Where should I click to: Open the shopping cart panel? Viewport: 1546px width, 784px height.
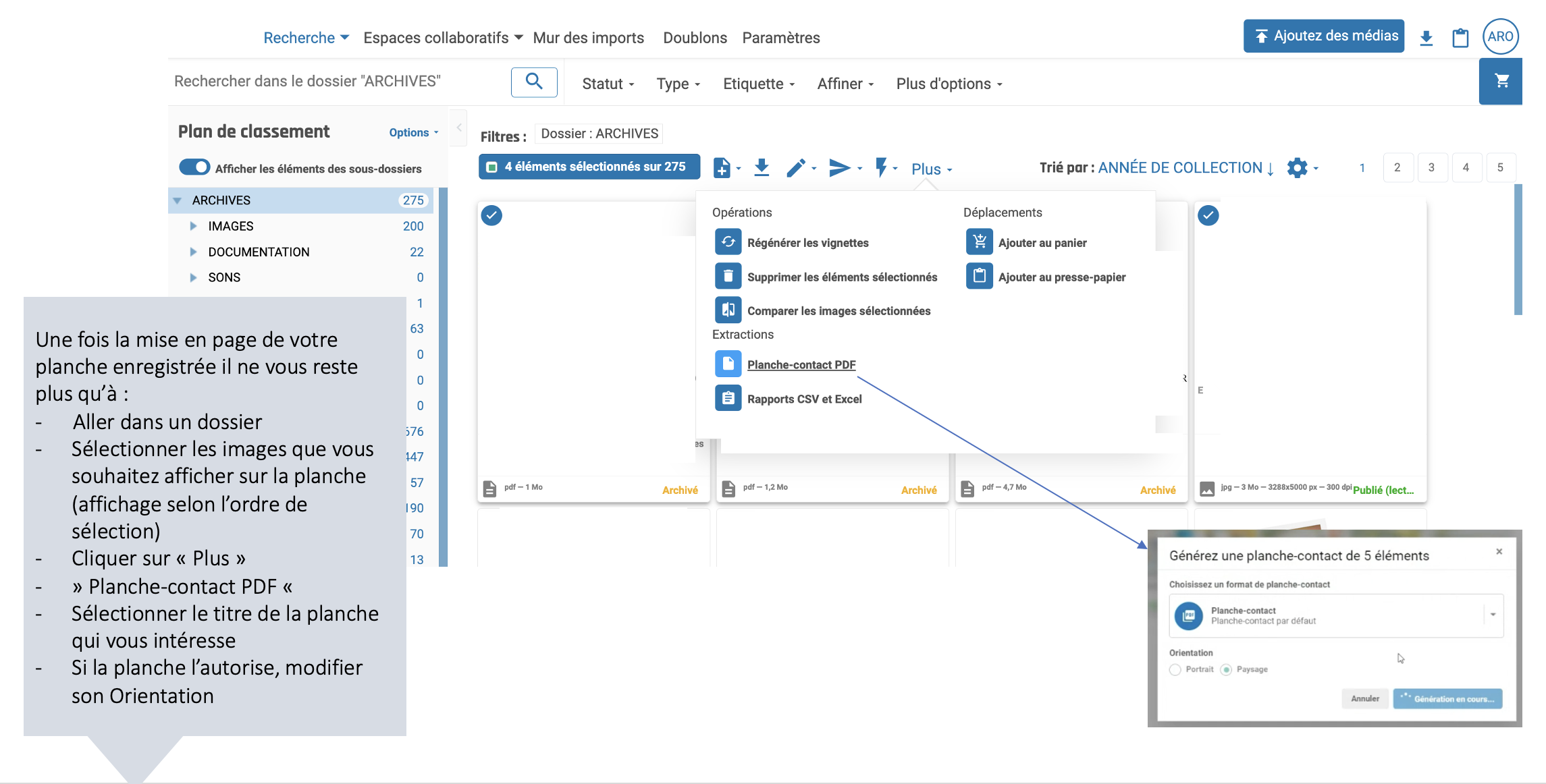1501,82
